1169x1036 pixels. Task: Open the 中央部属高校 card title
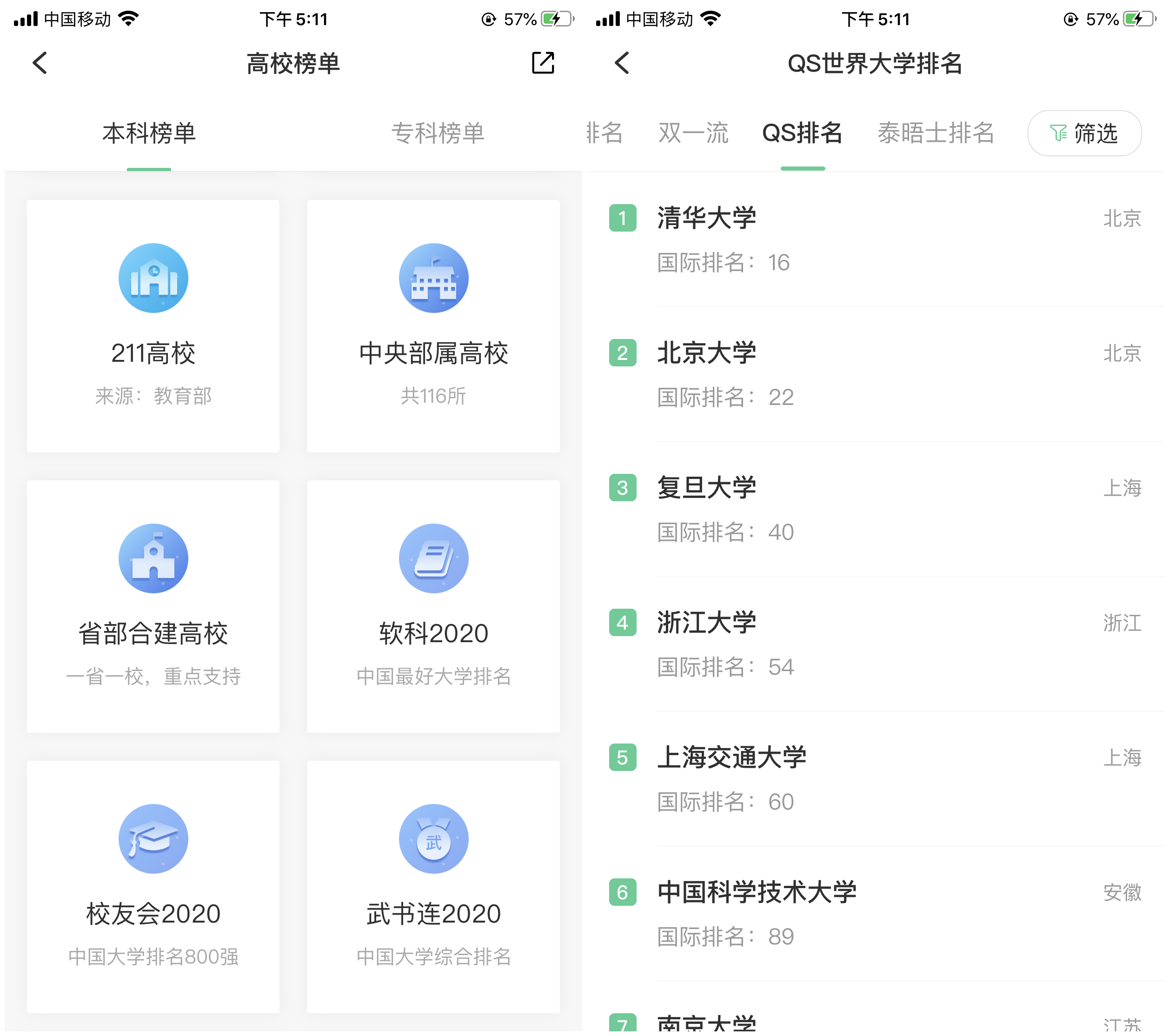(433, 353)
